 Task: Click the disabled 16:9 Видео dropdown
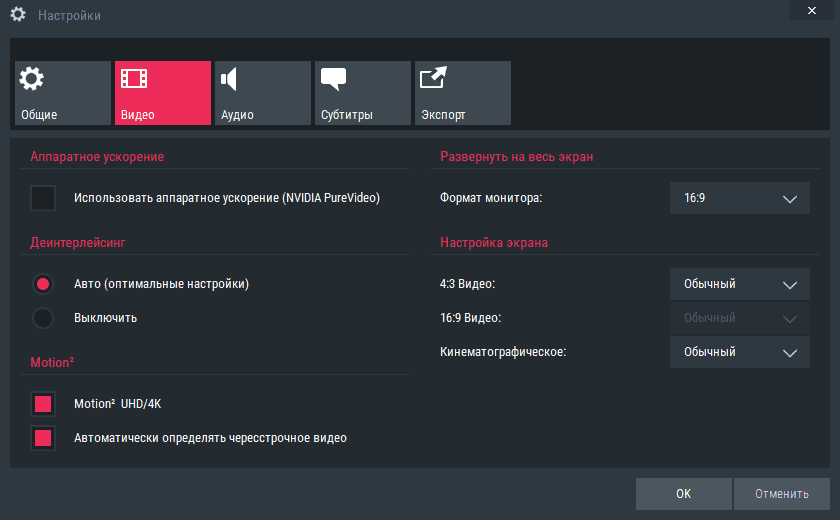coord(739,318)
